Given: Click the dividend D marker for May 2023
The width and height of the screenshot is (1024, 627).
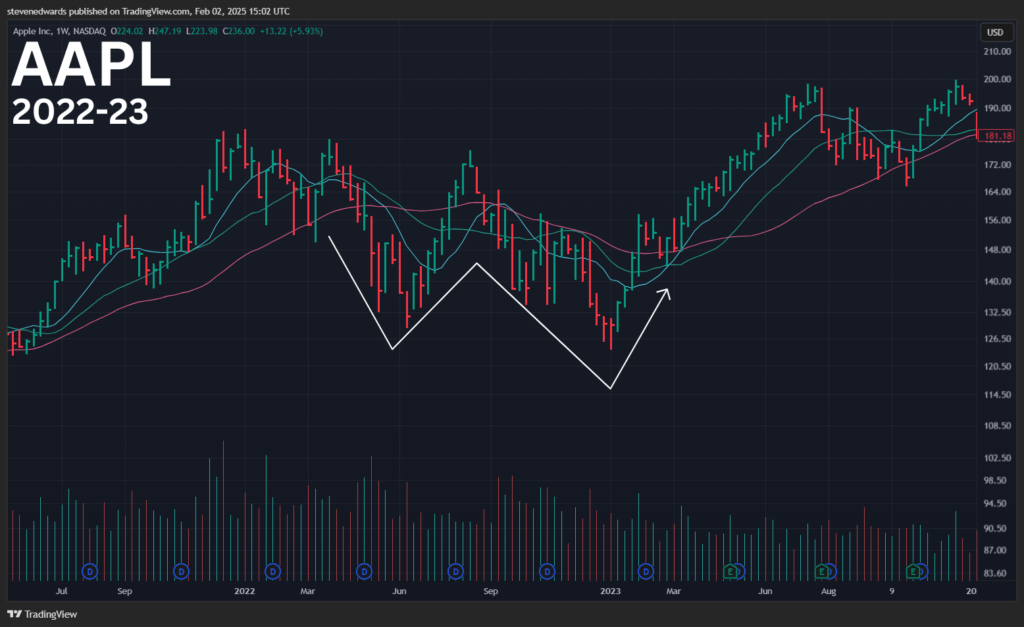Looking at the screenshot, I should coord(739,571).
